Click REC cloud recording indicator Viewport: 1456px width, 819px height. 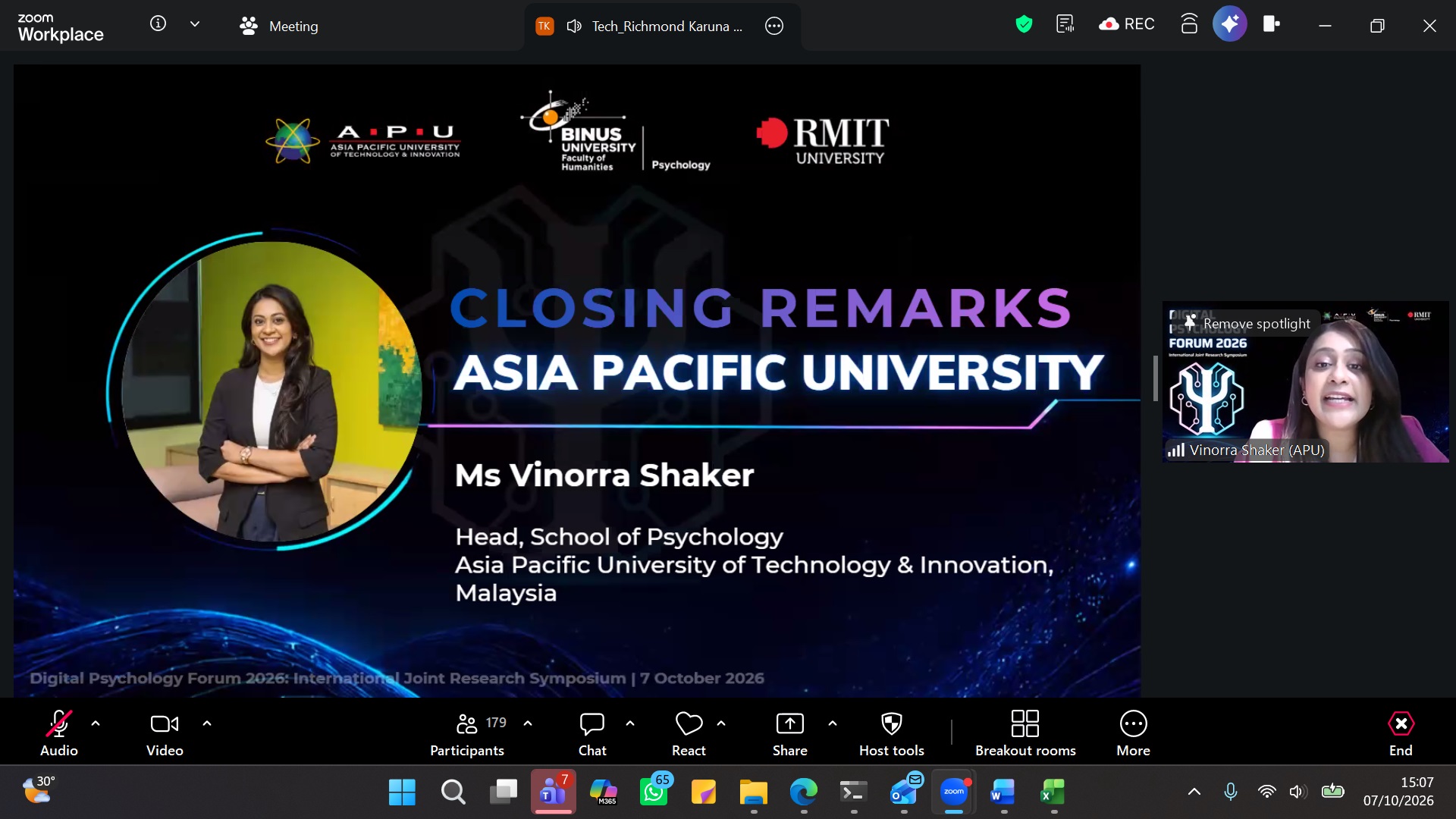[1127, 24]
